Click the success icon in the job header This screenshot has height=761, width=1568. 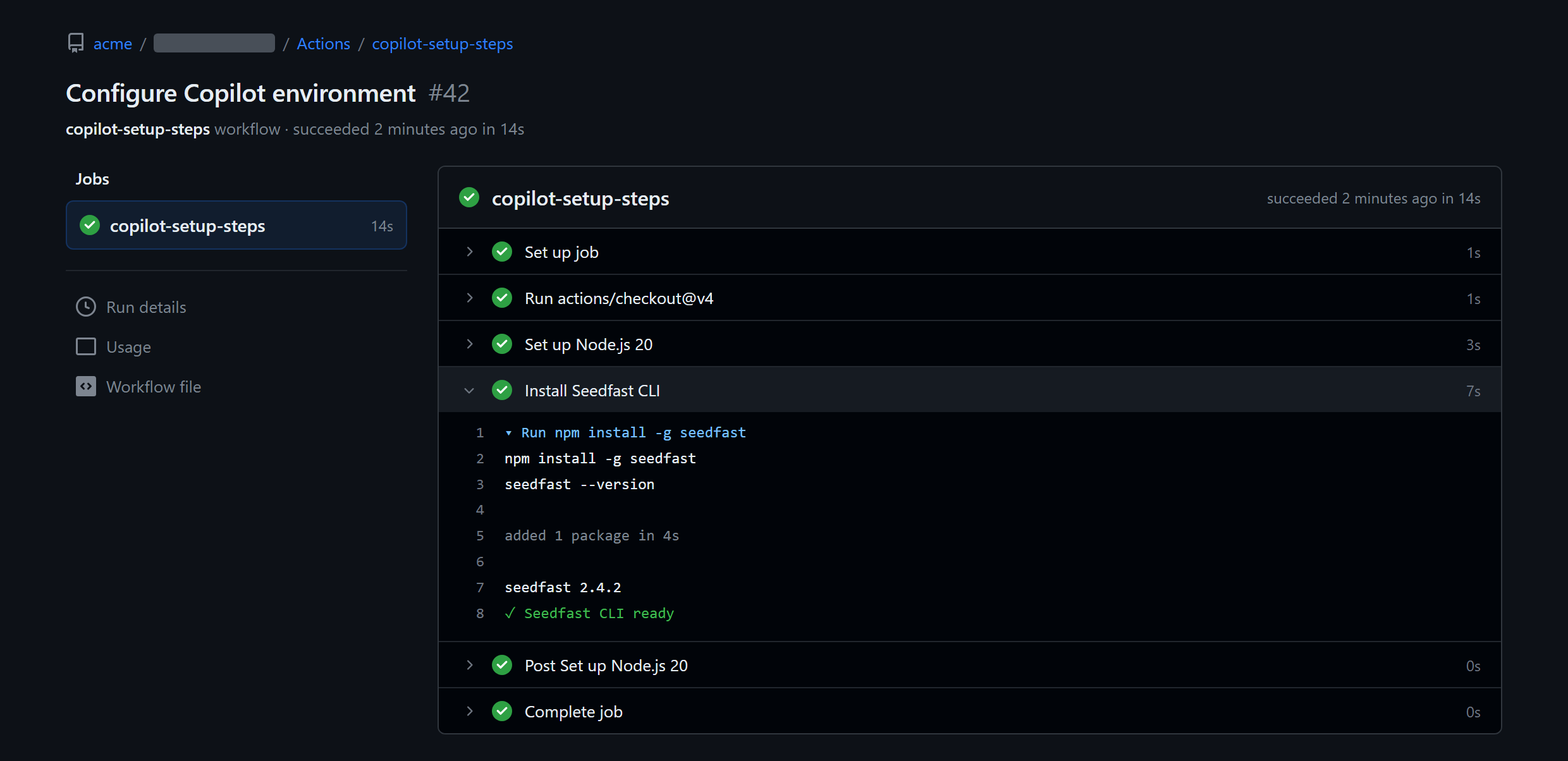(x=469, y=197)
